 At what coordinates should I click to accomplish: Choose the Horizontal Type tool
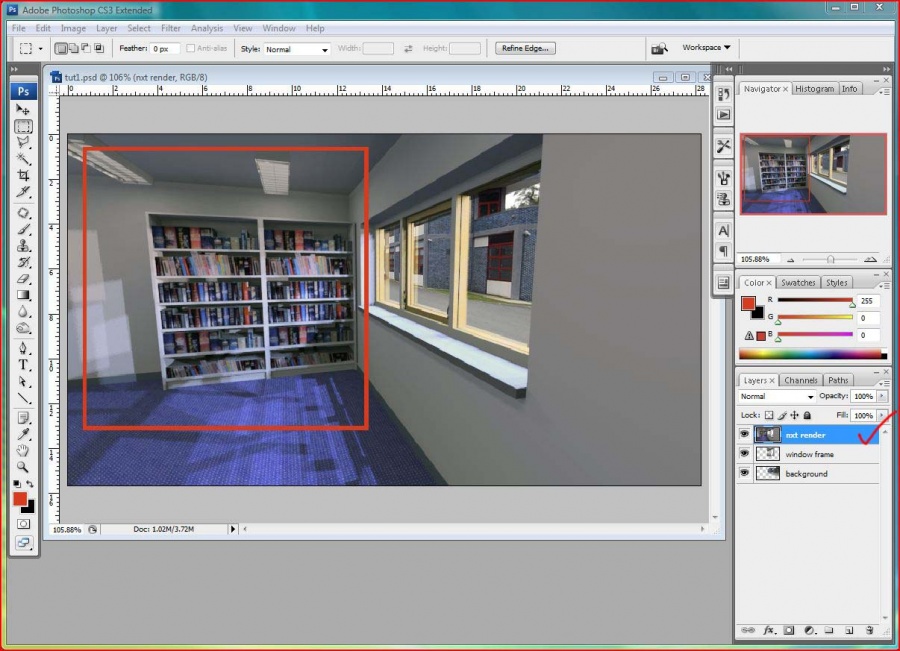tap(23, 365)
